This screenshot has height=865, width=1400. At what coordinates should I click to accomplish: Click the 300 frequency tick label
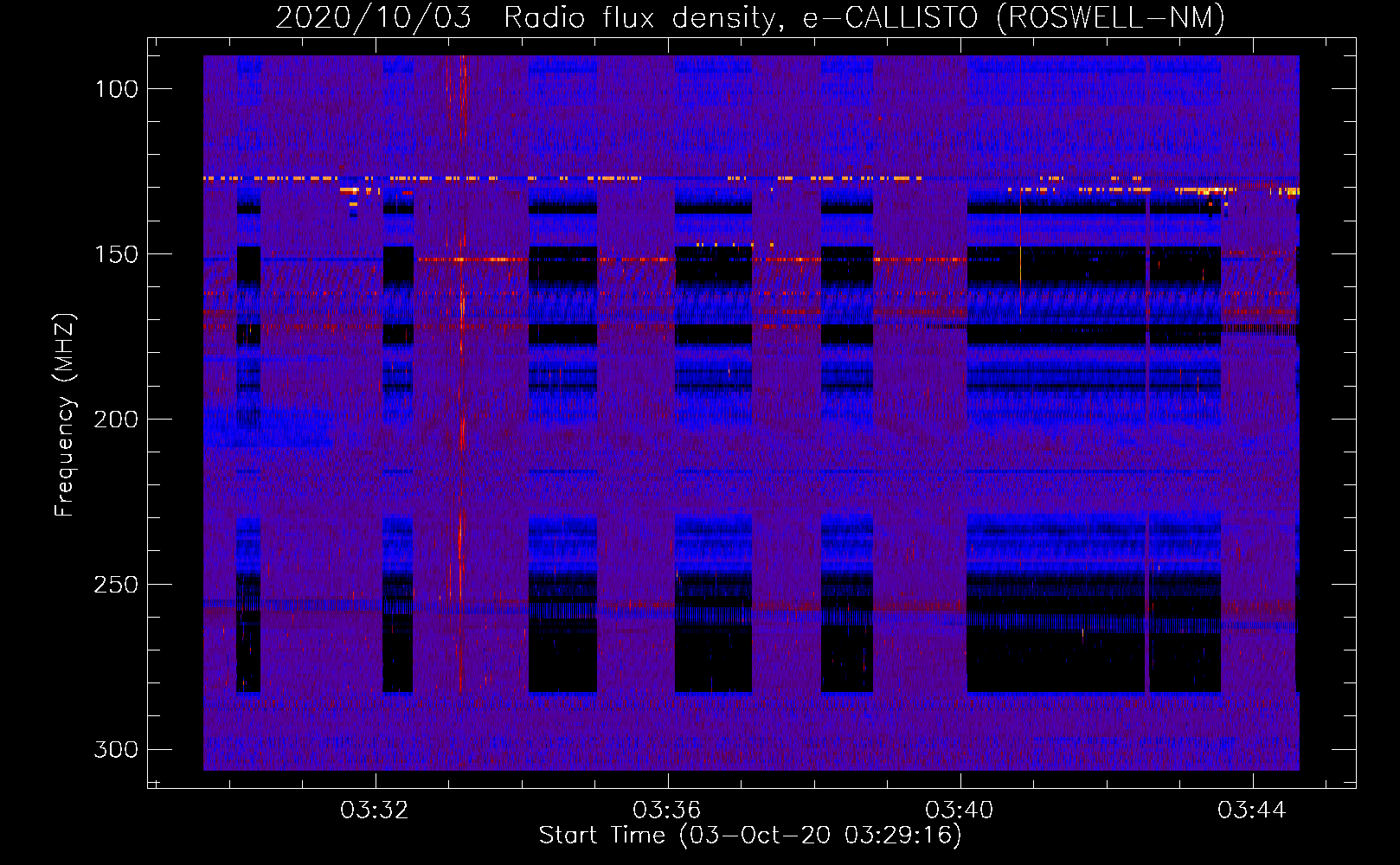pyautogui.click(x=116, y=749)
